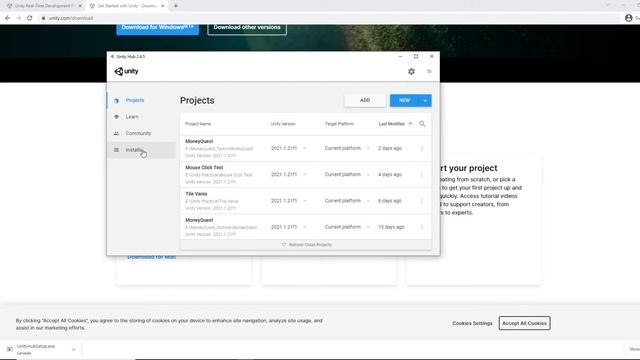Image resolution: width=640 pixels, height=360 pixels.
Task: Refresh Cloud Projects
Action: [307, 245]
